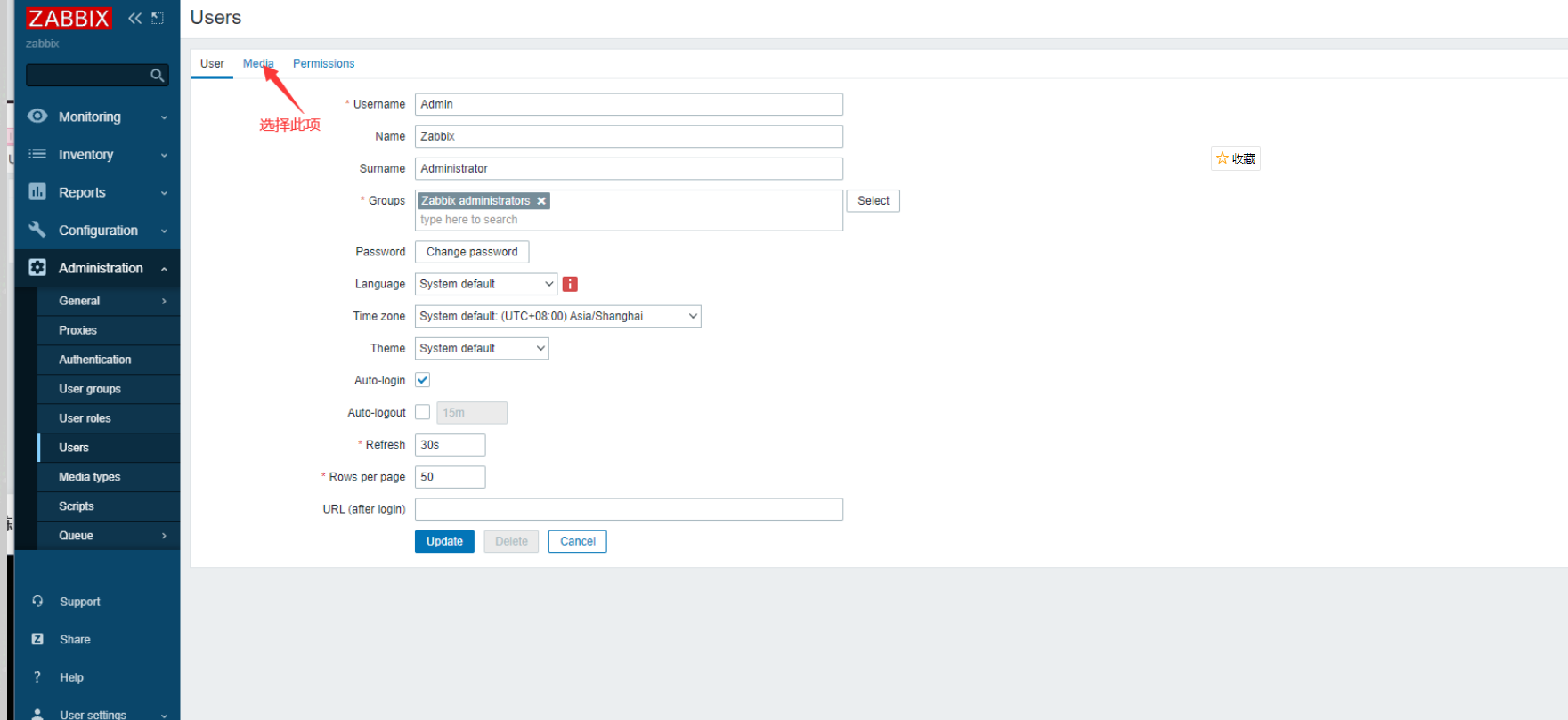Viewport: 1568px width, 720px height.
Task: Click the star favorites button
Action: [1236, 158]
